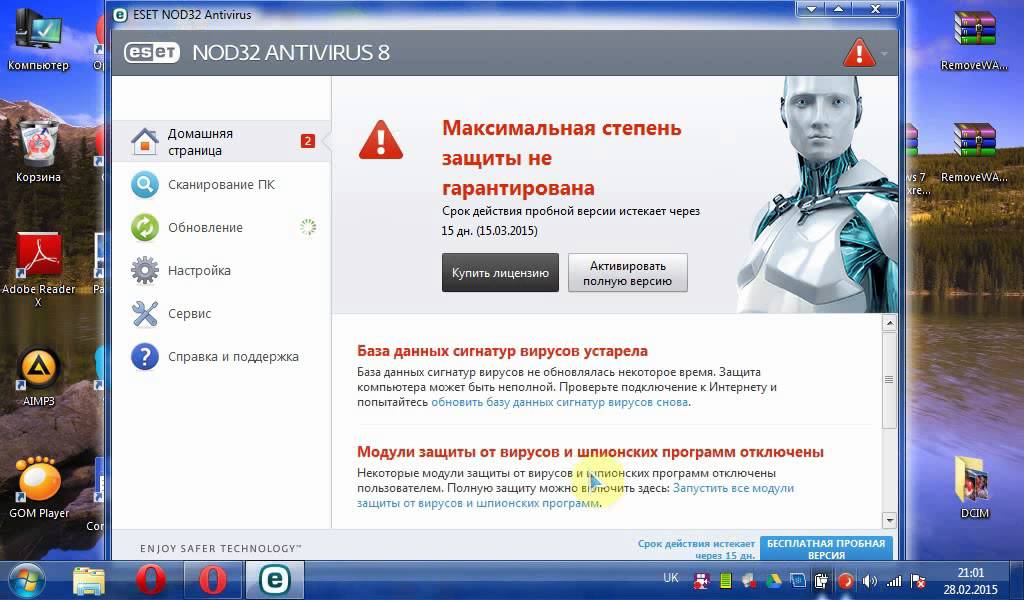The width and height of the screenshot is (1024, 600).
Task: Open Windows Explorer from the taskbar
Action: point(89,580)
